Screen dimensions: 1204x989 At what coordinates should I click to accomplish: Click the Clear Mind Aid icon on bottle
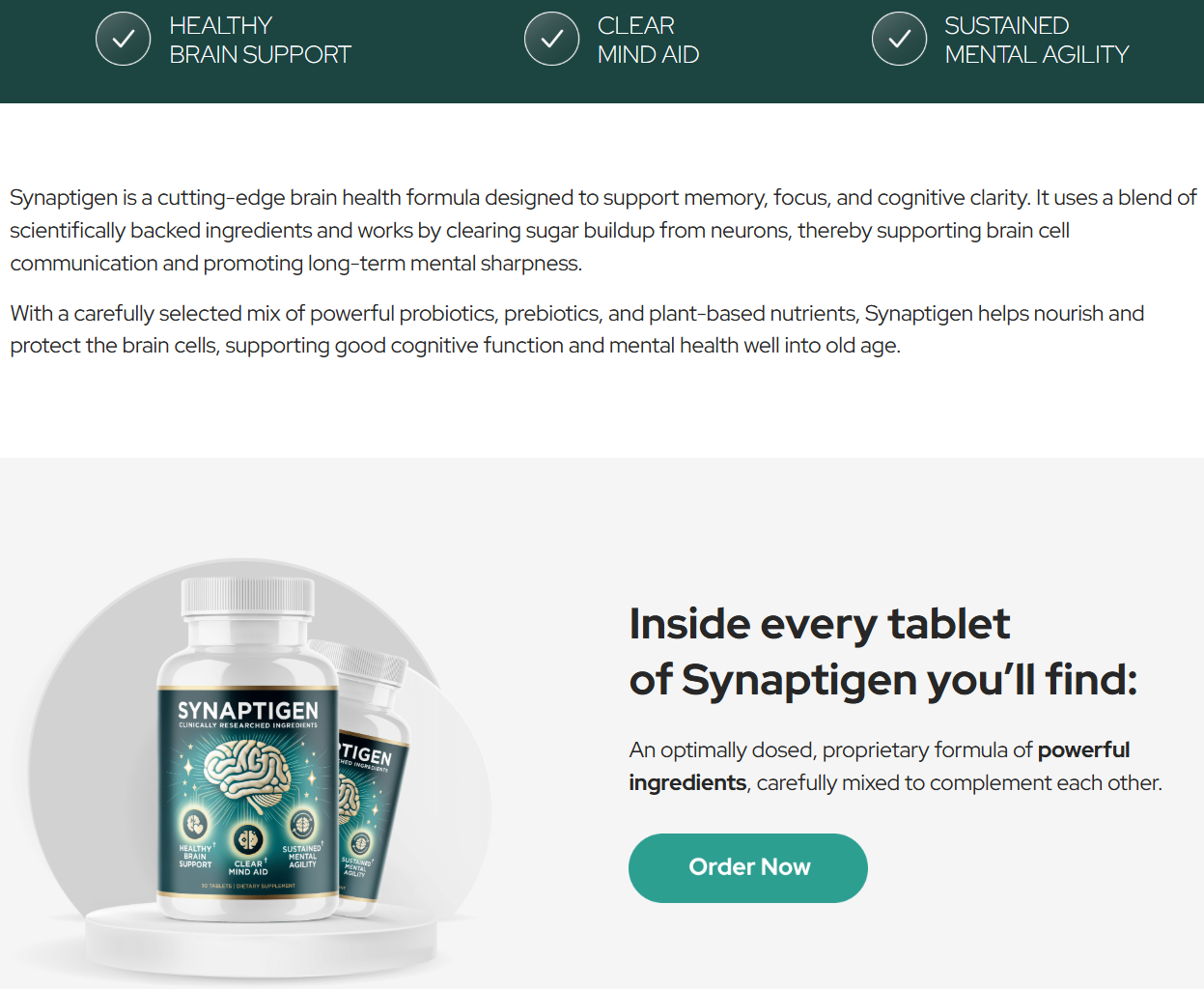click(248, 838)
